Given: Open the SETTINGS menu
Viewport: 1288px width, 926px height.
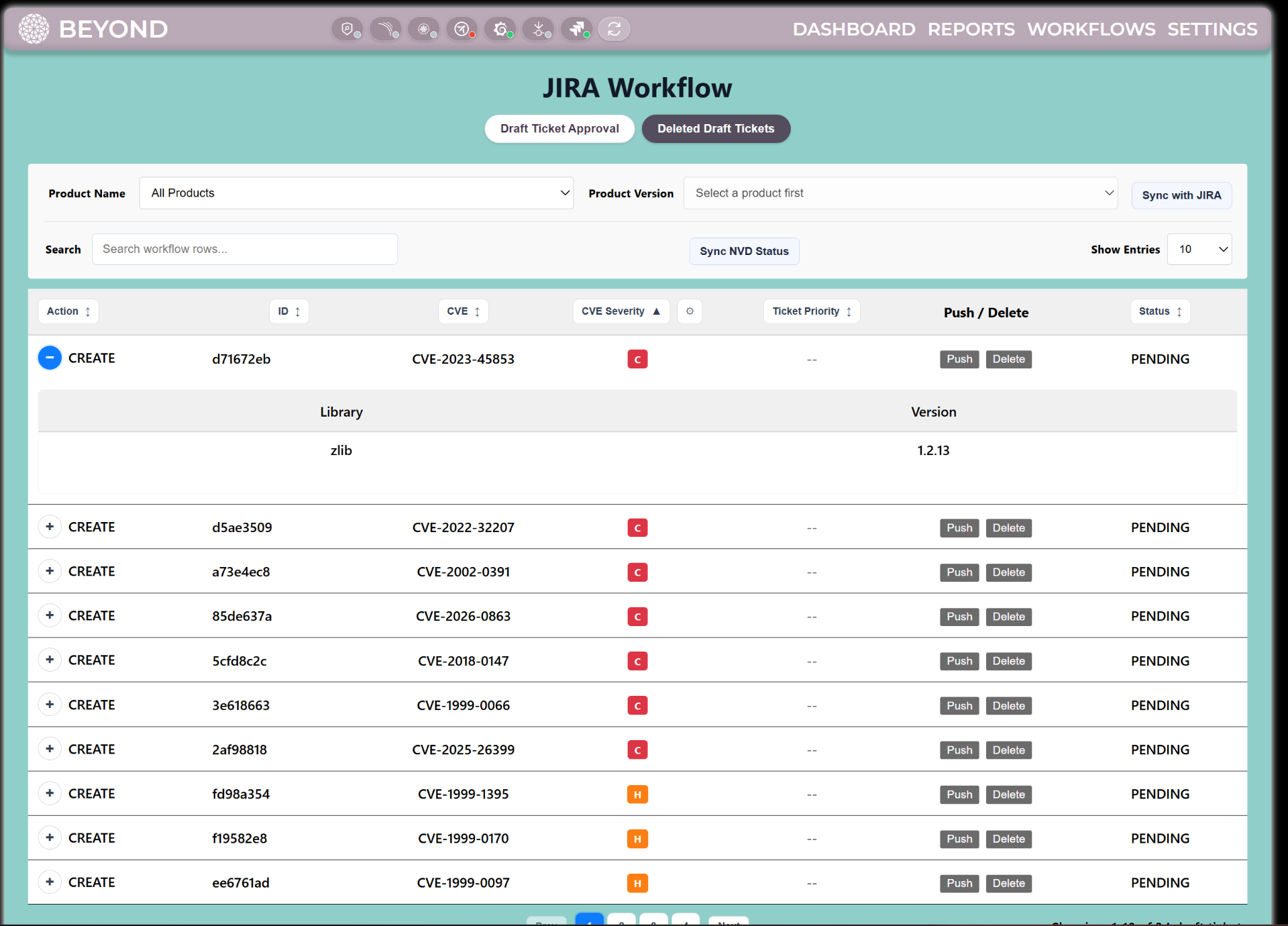Looking at the screenshot, I should point(1212,29).
